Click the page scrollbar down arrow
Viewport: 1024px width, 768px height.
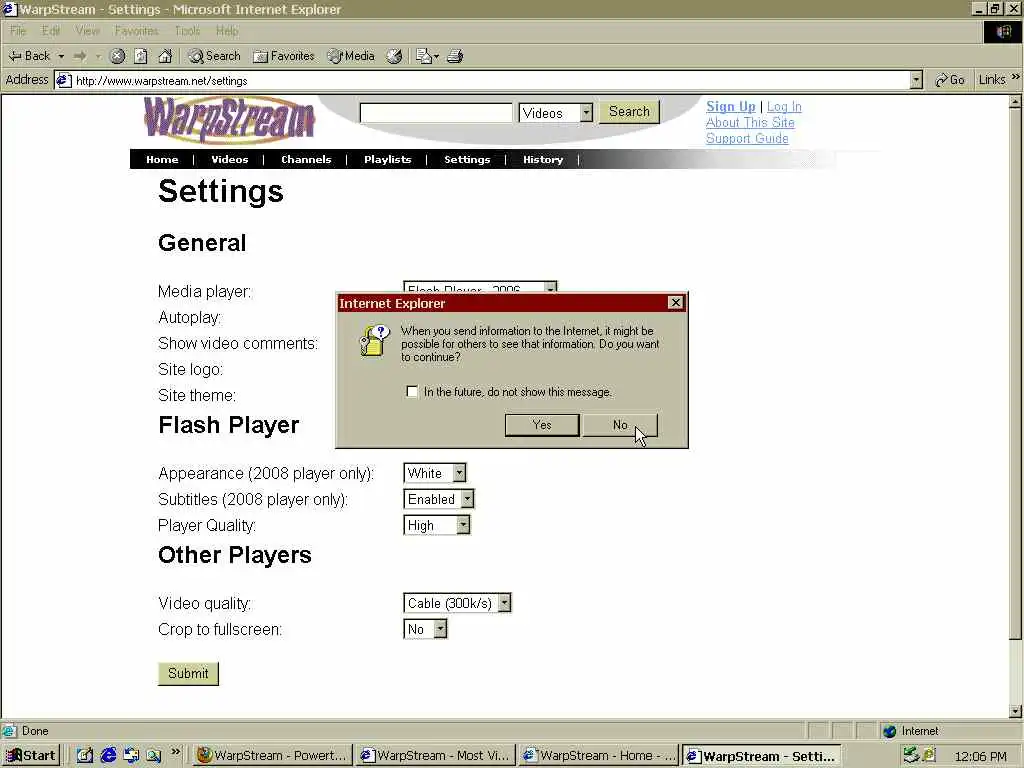[x=1015, y=711]
